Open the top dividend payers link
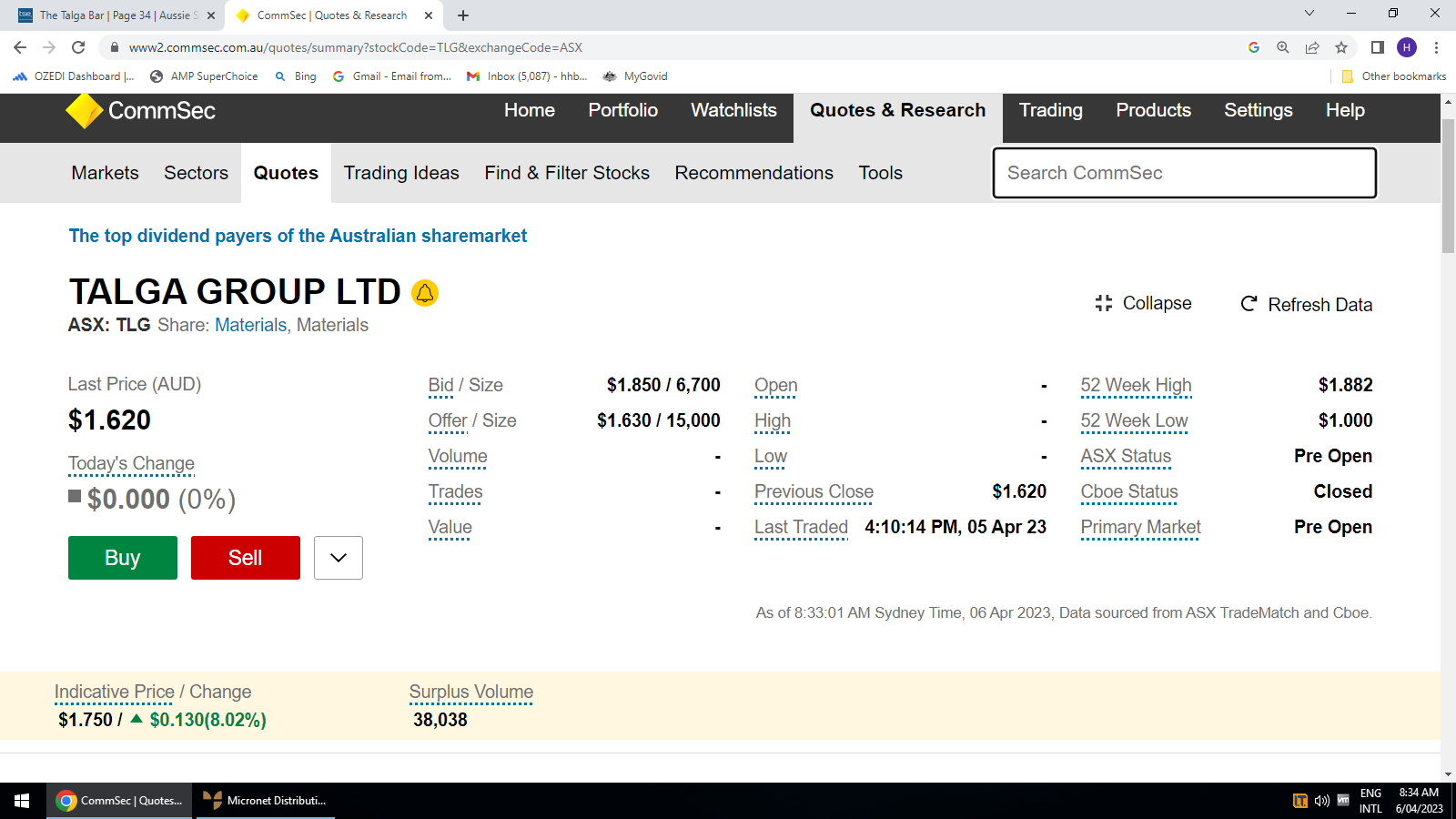 [x=298, y=236]
